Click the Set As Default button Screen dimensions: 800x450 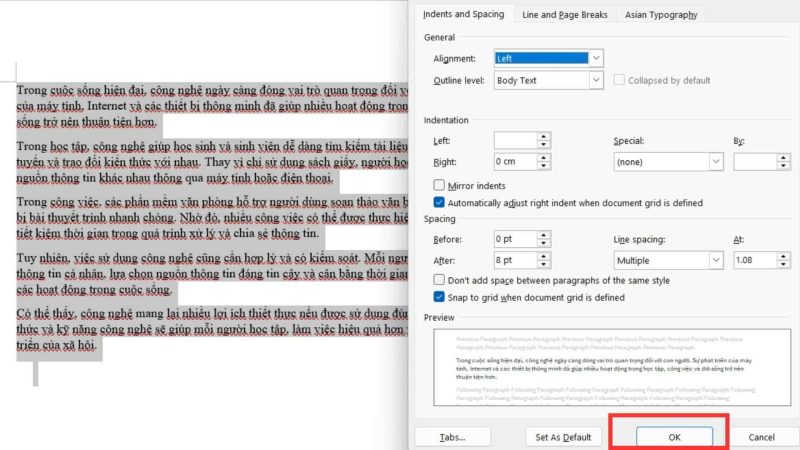tap(563, 437)
